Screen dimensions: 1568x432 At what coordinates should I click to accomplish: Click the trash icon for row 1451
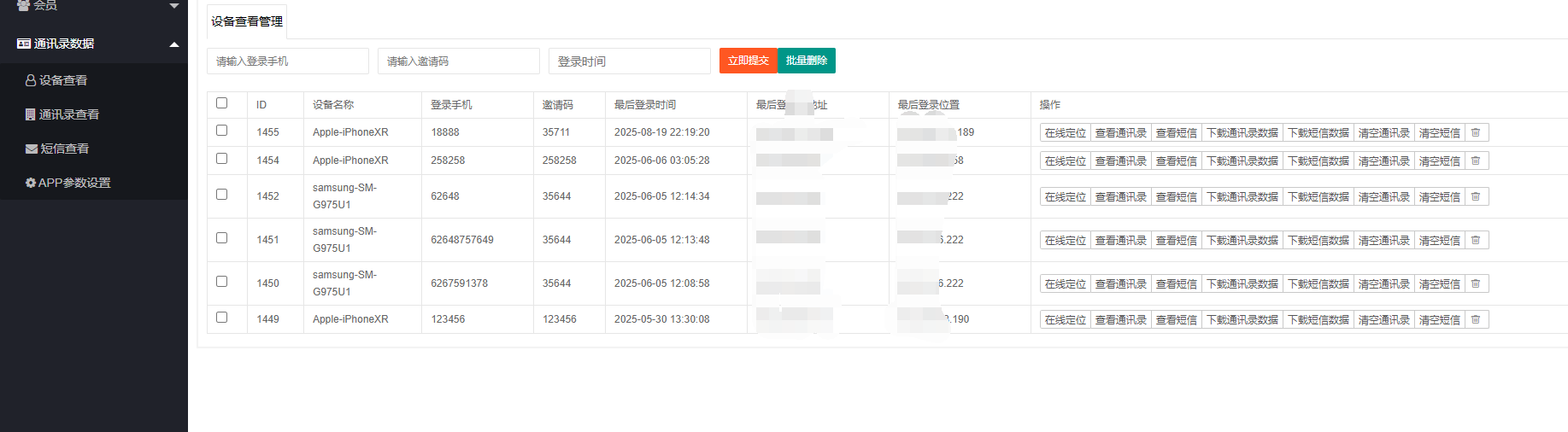[1476, 240]
